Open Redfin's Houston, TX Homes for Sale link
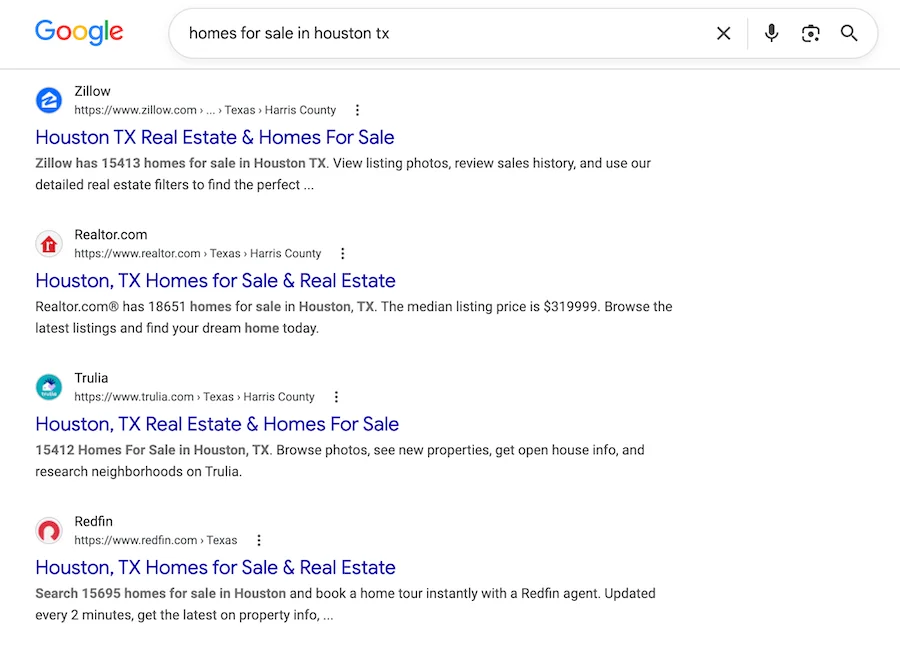The width and height of the screenshot is (900, 648). tap(215, 568)
